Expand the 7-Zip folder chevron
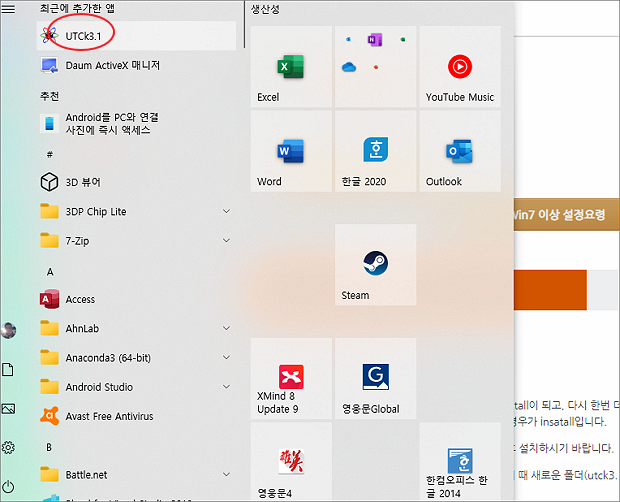This screenshot has width=620, height=502. pos(227,241)
